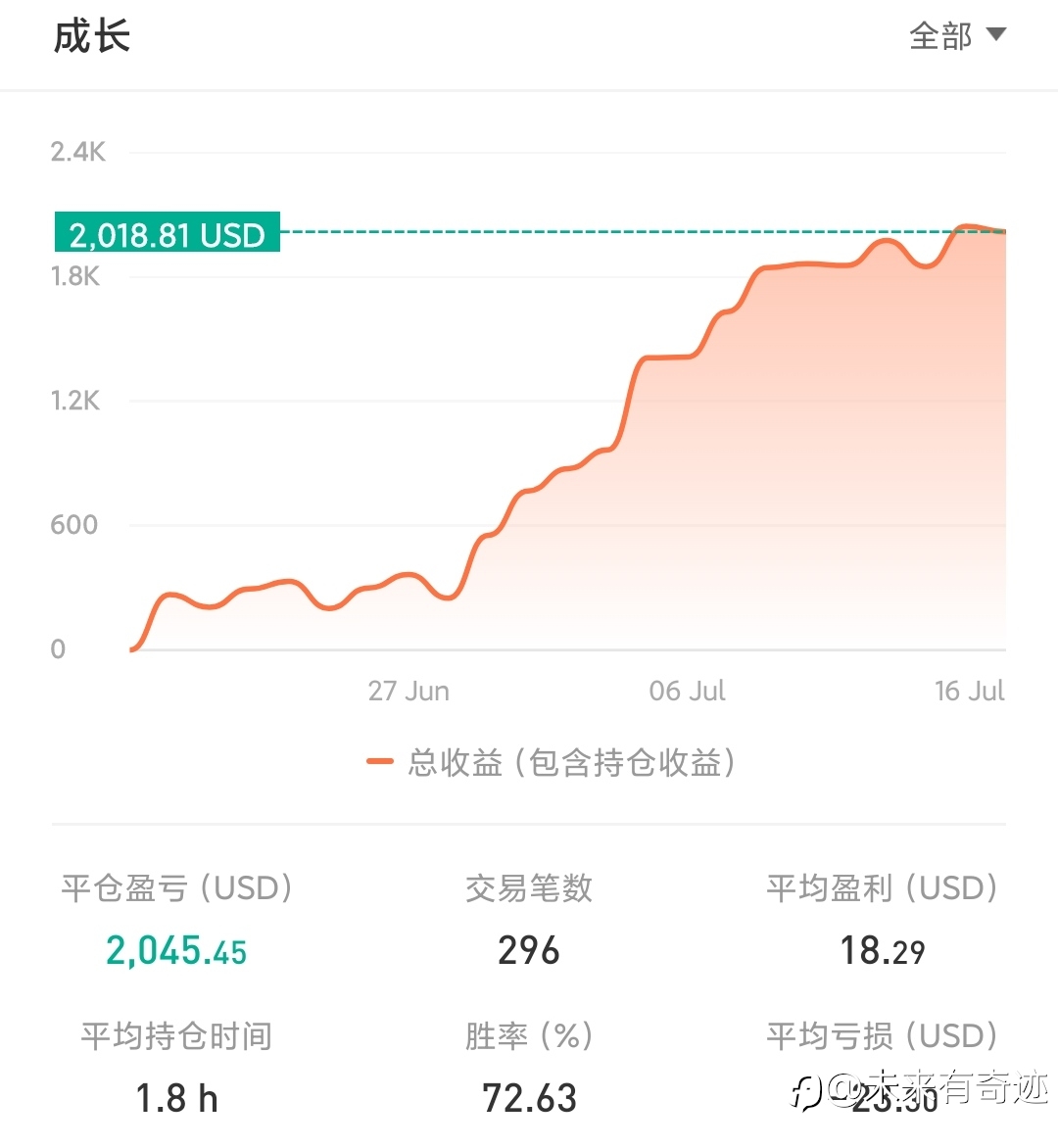Image resolution: width=1058 pixels, height=1148 pixels.
Task: Select the 交易笔数 value 296
Action: (529, 950)
